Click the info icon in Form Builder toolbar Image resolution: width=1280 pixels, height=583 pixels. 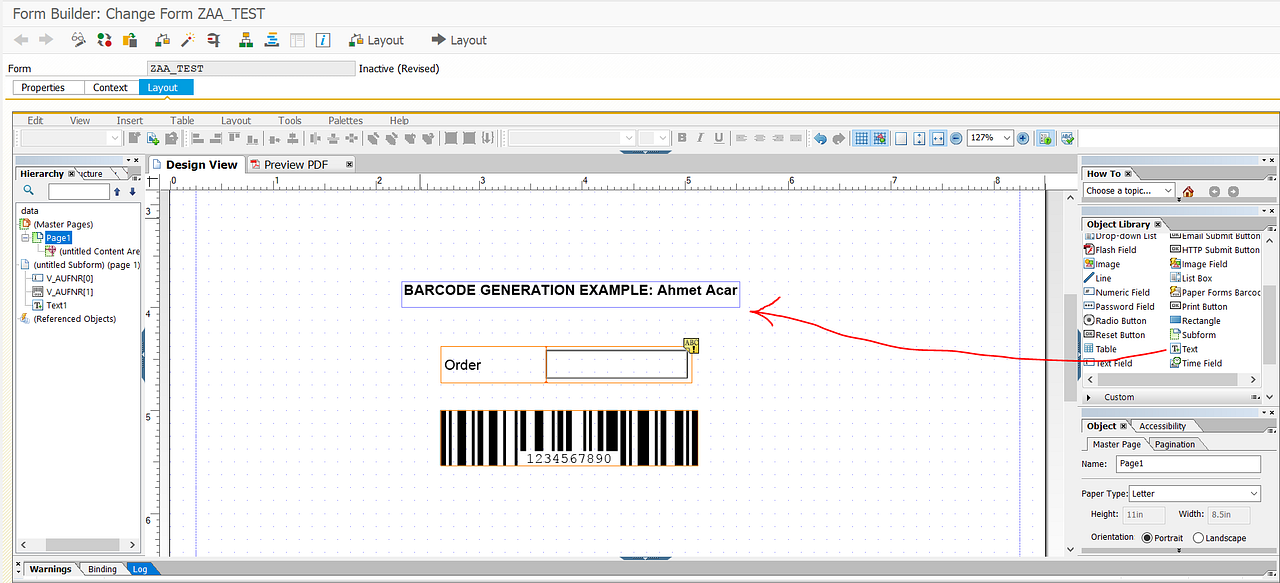click(x=322, y=39)
